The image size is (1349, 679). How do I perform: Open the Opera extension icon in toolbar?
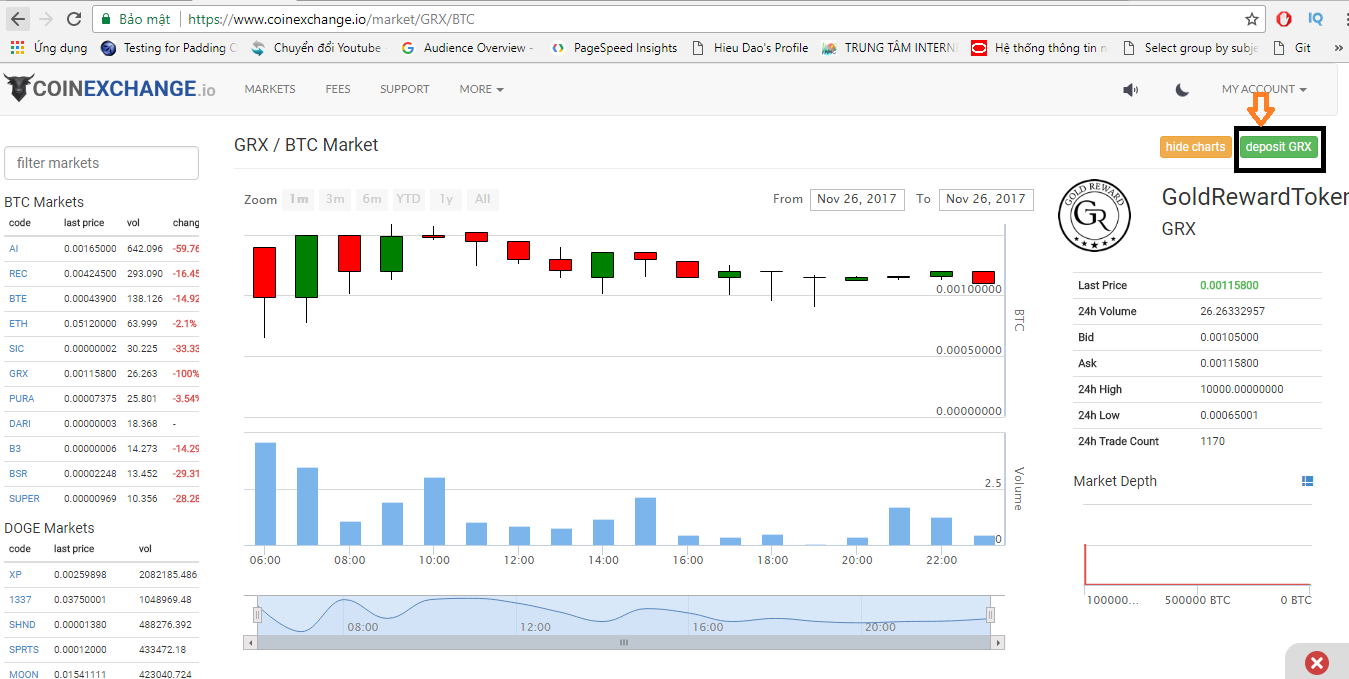tap(1284, 19)
